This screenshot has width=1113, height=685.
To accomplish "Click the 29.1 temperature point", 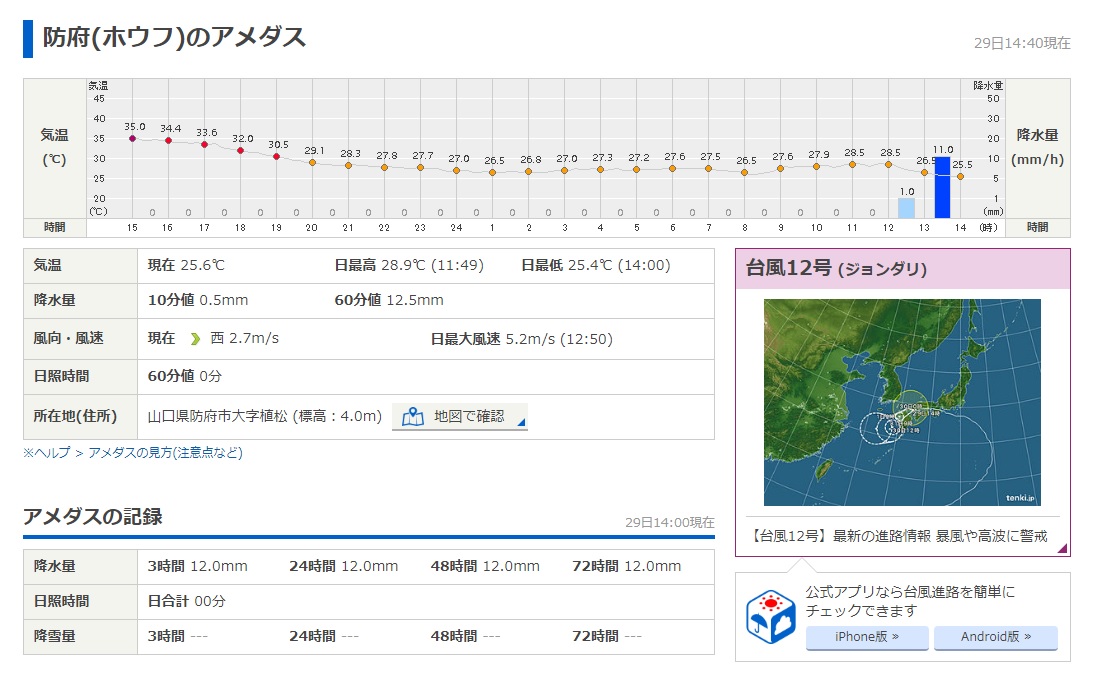I will tap(312, 163).
